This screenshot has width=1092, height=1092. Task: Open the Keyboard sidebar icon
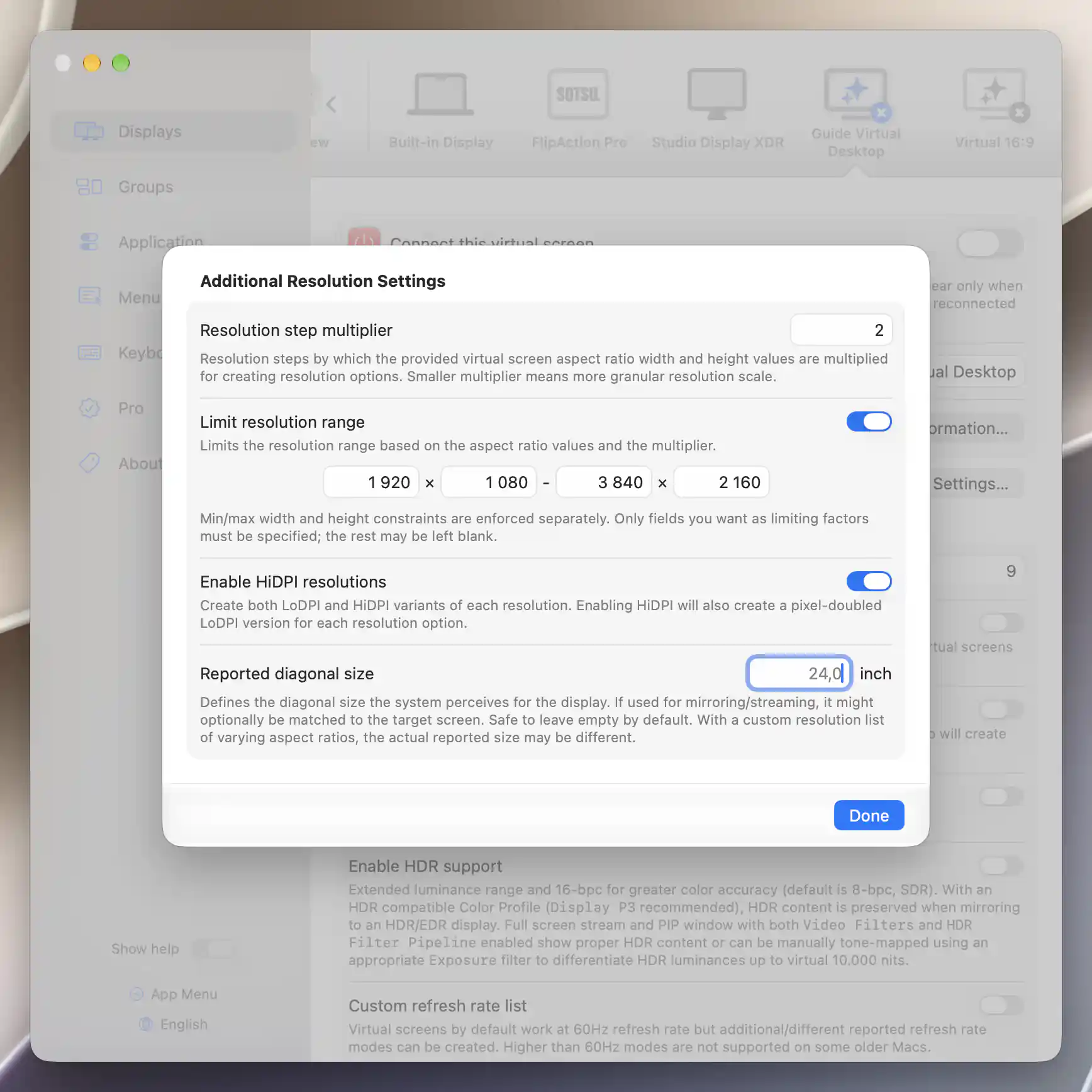(89, 352)
